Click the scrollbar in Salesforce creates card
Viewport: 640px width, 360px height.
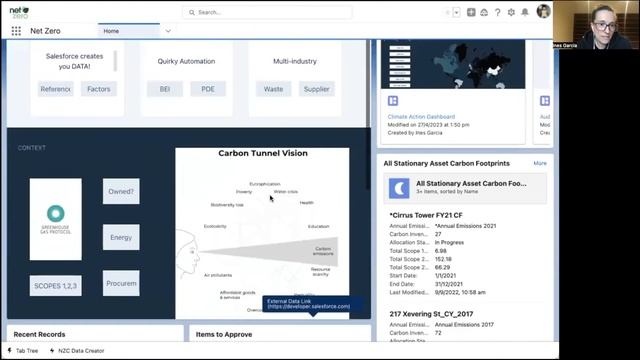(x=115, y=61)
